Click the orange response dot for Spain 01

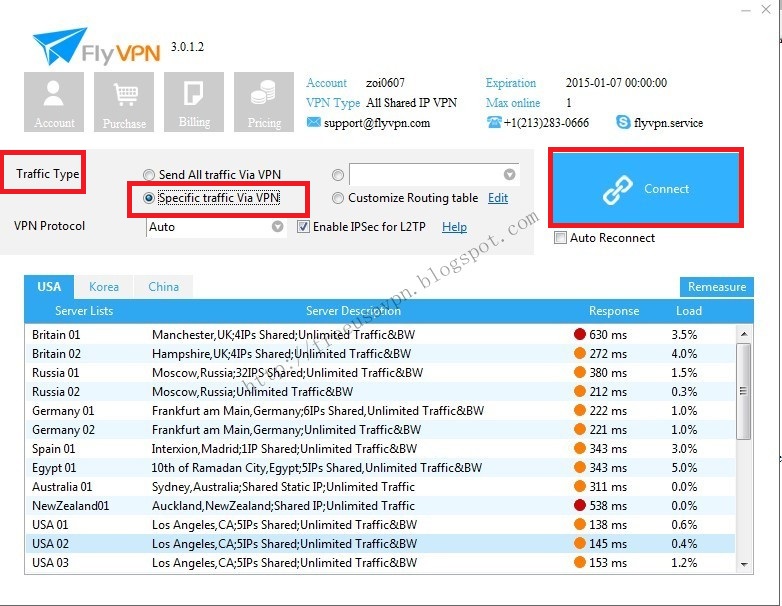tap(580, 448)
